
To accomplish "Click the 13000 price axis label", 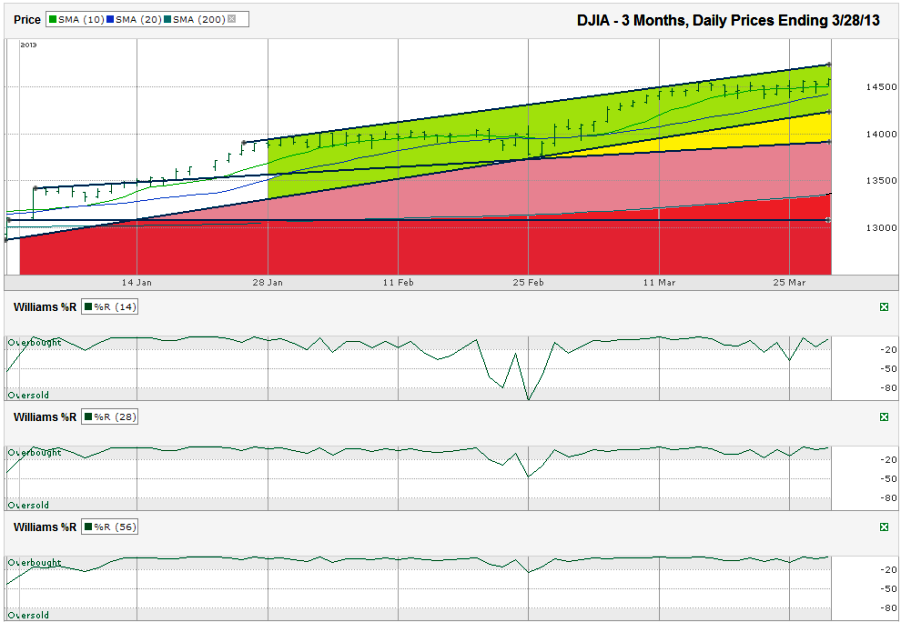I will (x=881, y=228).
